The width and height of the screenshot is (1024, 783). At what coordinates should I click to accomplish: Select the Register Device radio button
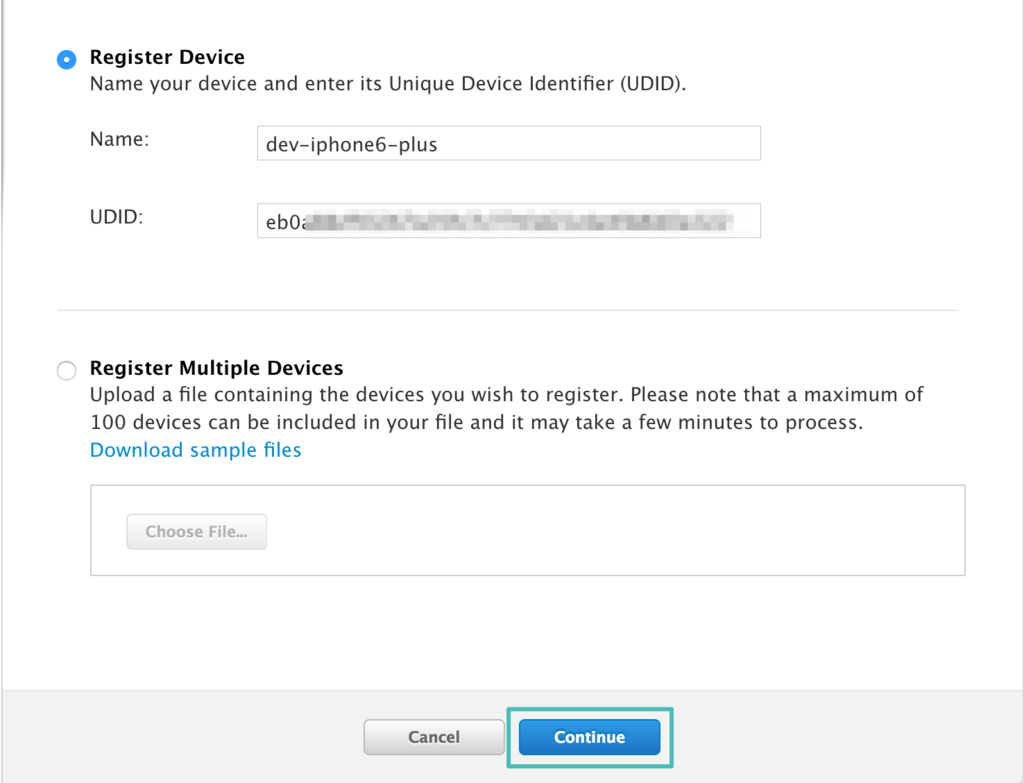coord(66,59)
